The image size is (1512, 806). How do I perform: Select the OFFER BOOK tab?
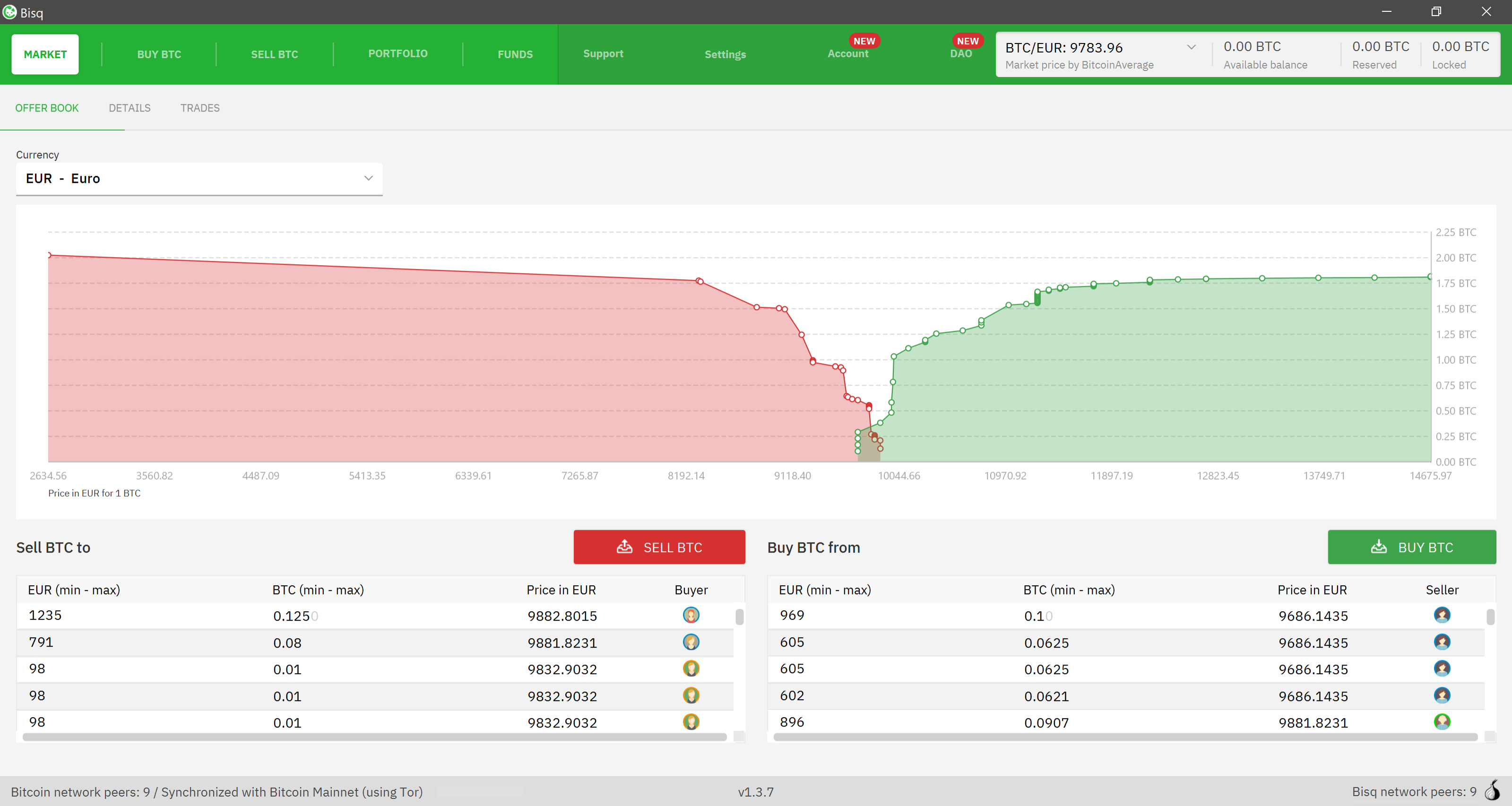(47, 108)
